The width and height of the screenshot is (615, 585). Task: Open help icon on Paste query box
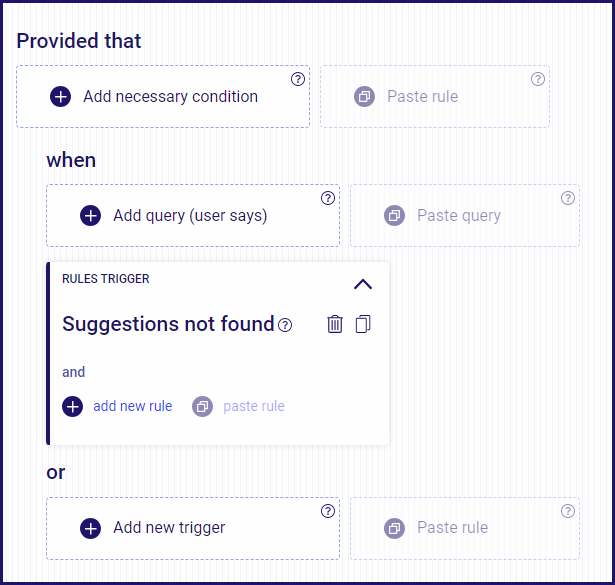coord(568,198)
